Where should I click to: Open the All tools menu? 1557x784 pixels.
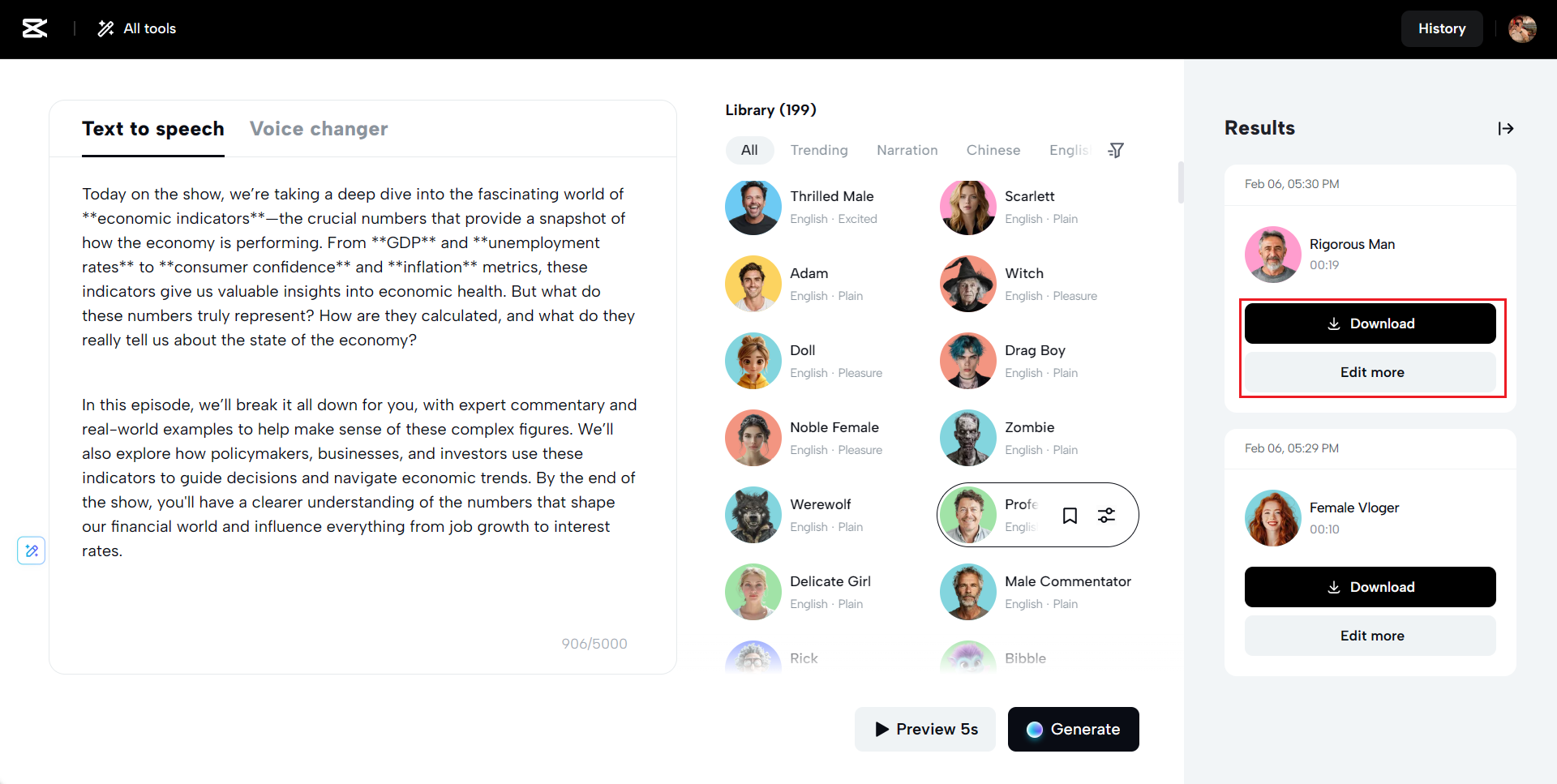(x=137, y=28)
